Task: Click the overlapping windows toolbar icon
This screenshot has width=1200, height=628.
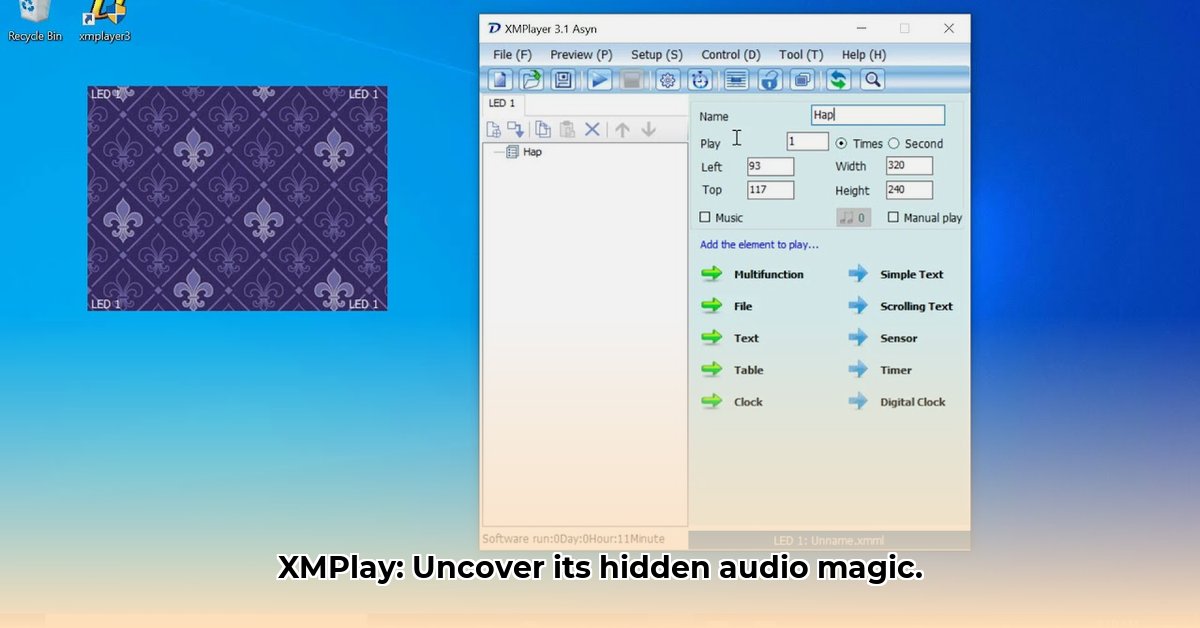Action: click(801, 80)
